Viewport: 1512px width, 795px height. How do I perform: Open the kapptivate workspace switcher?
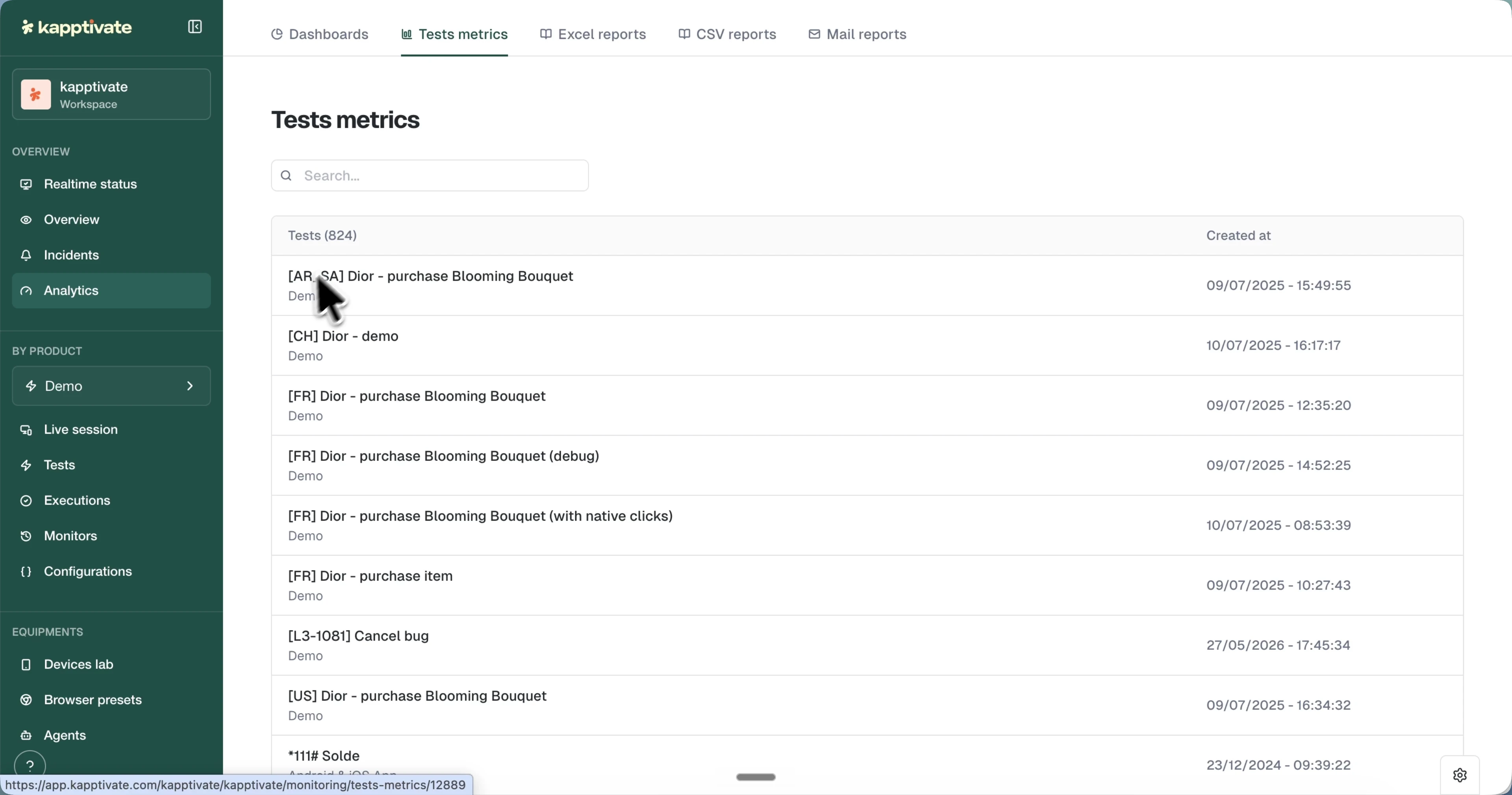tap(111, 94)
